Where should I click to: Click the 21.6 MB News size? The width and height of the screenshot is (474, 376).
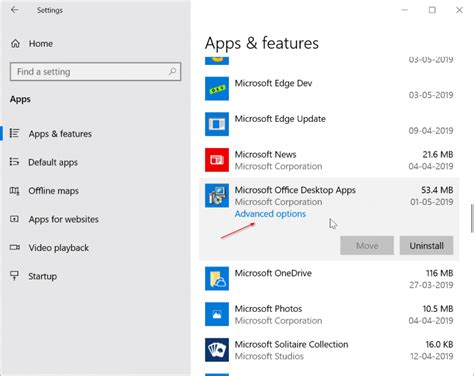coord(438,154)
